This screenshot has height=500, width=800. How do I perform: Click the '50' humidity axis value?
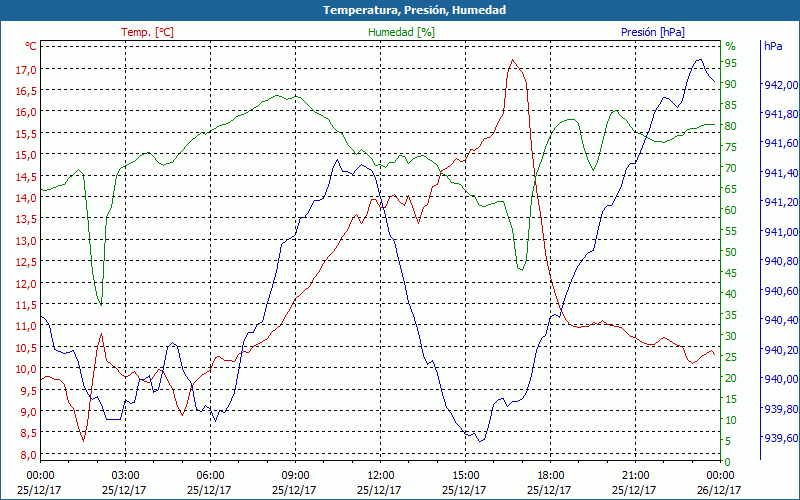click(731, 252)
